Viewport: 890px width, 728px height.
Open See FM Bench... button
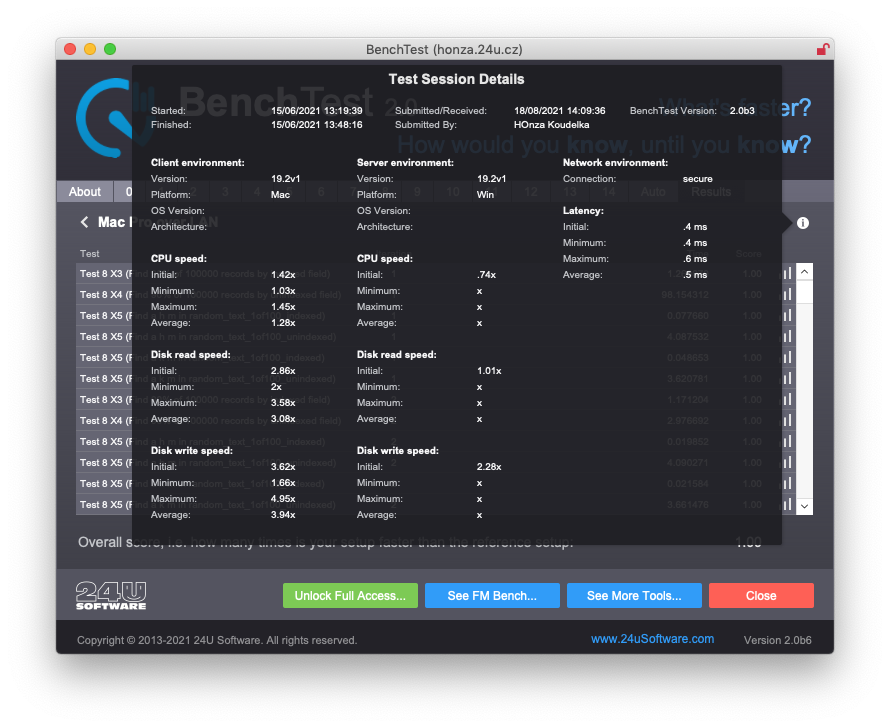pyautogui.click(x=492, y=596)
